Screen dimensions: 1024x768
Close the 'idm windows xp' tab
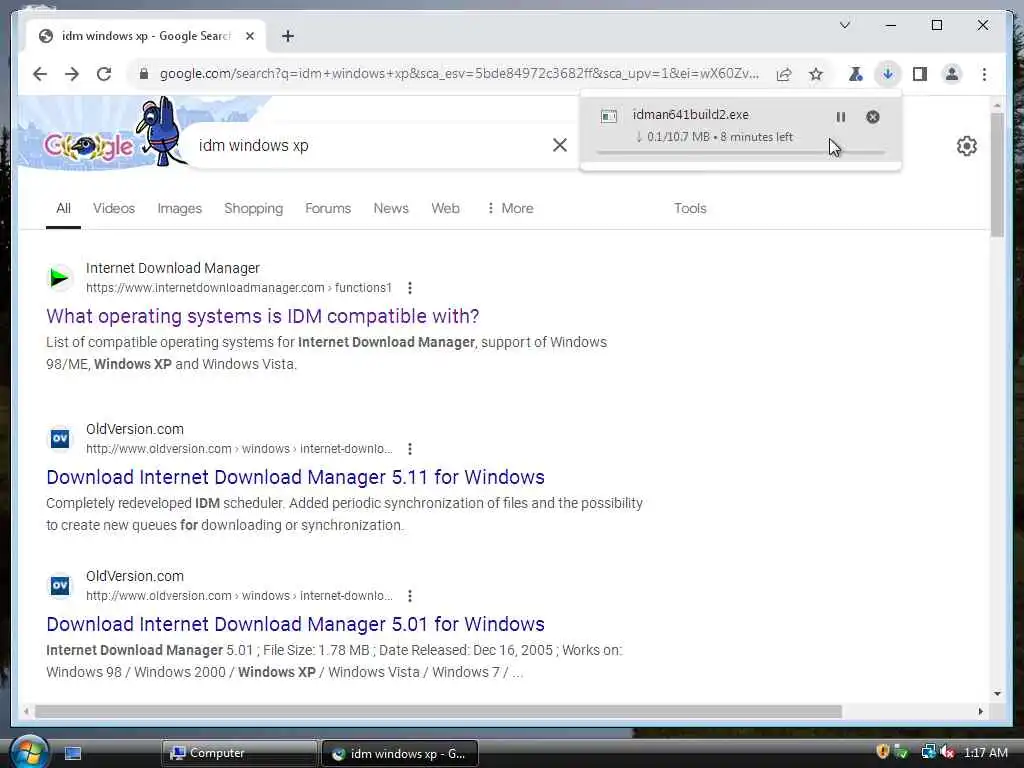point(249,36)
